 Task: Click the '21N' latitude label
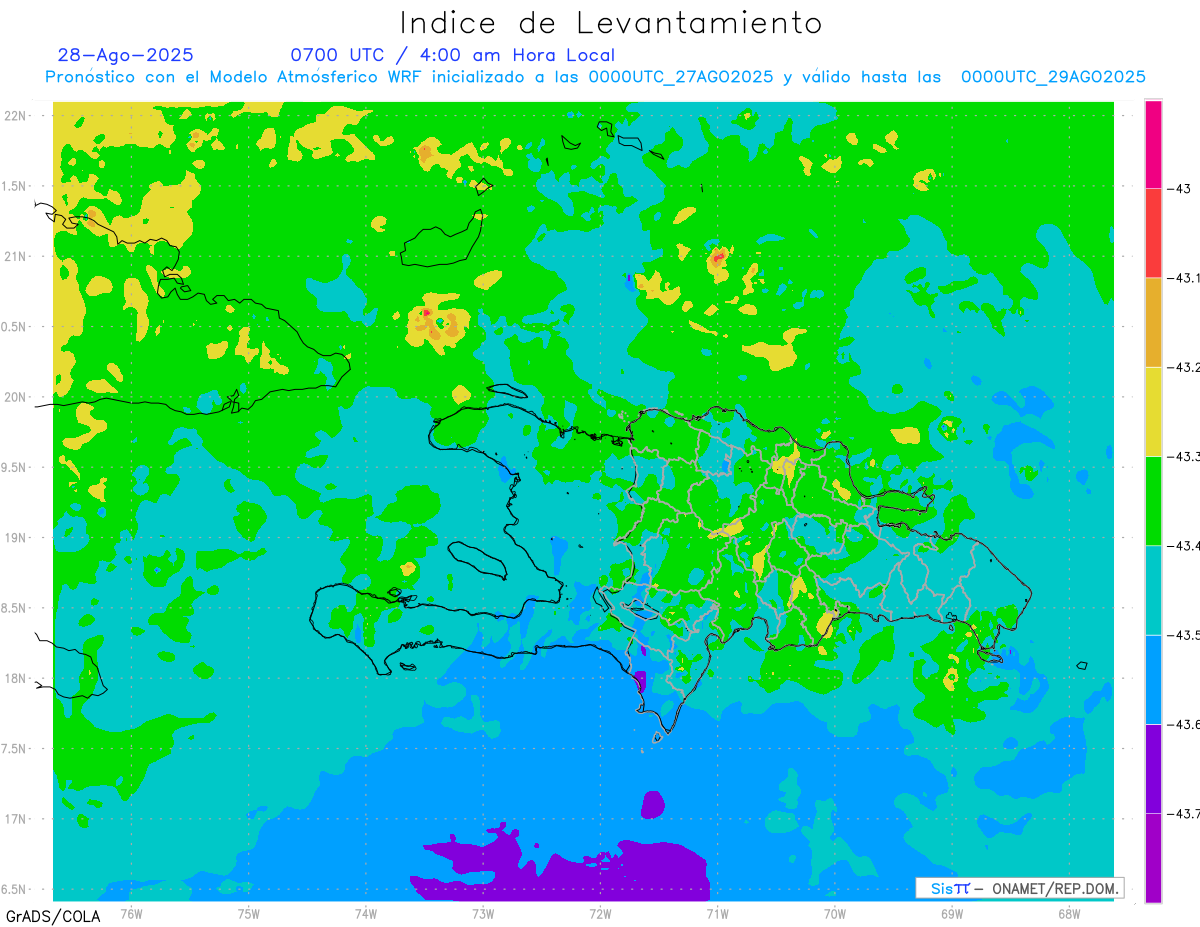[x=16, y=256]
